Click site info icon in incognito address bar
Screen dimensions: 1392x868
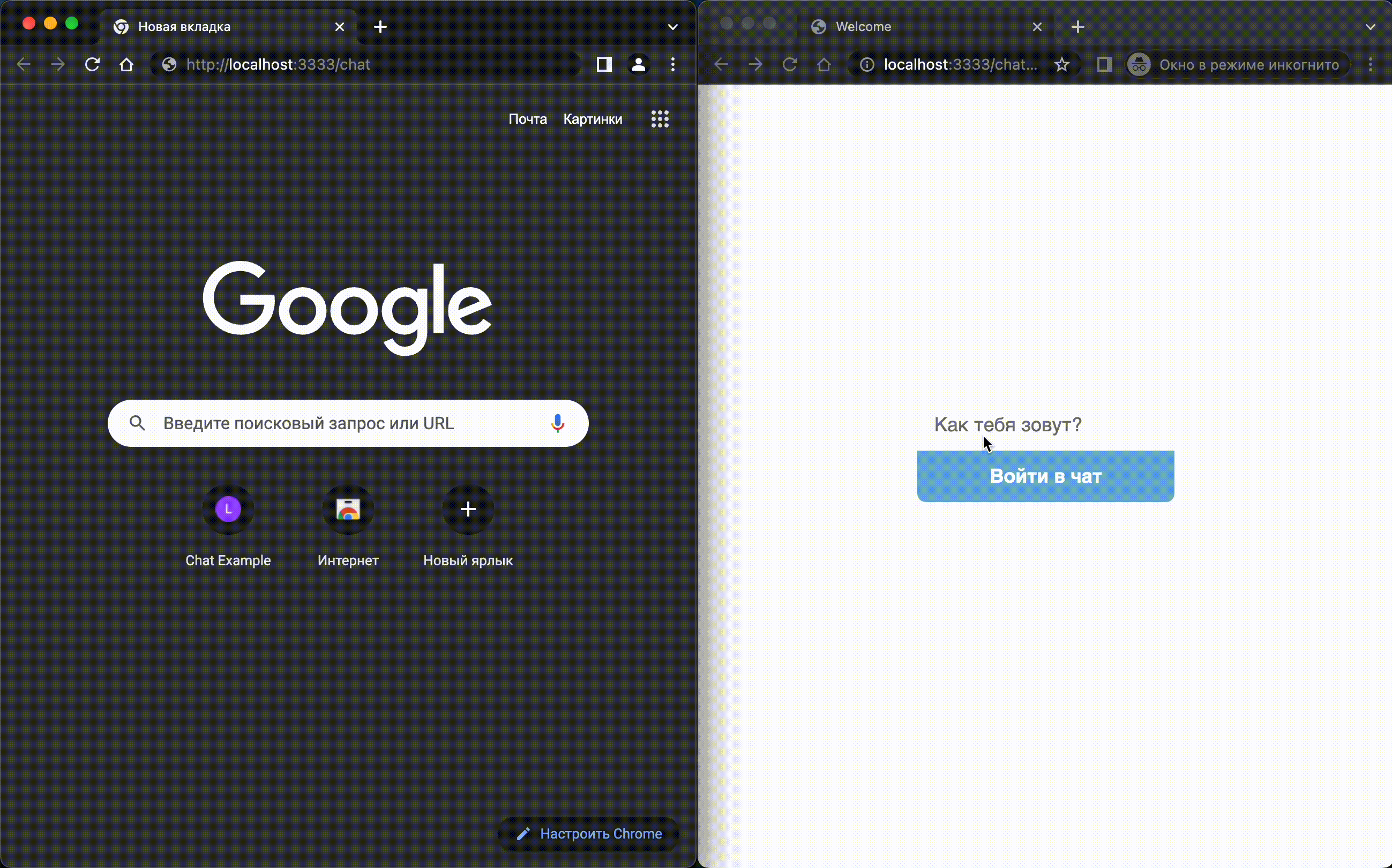click(867, 64)
